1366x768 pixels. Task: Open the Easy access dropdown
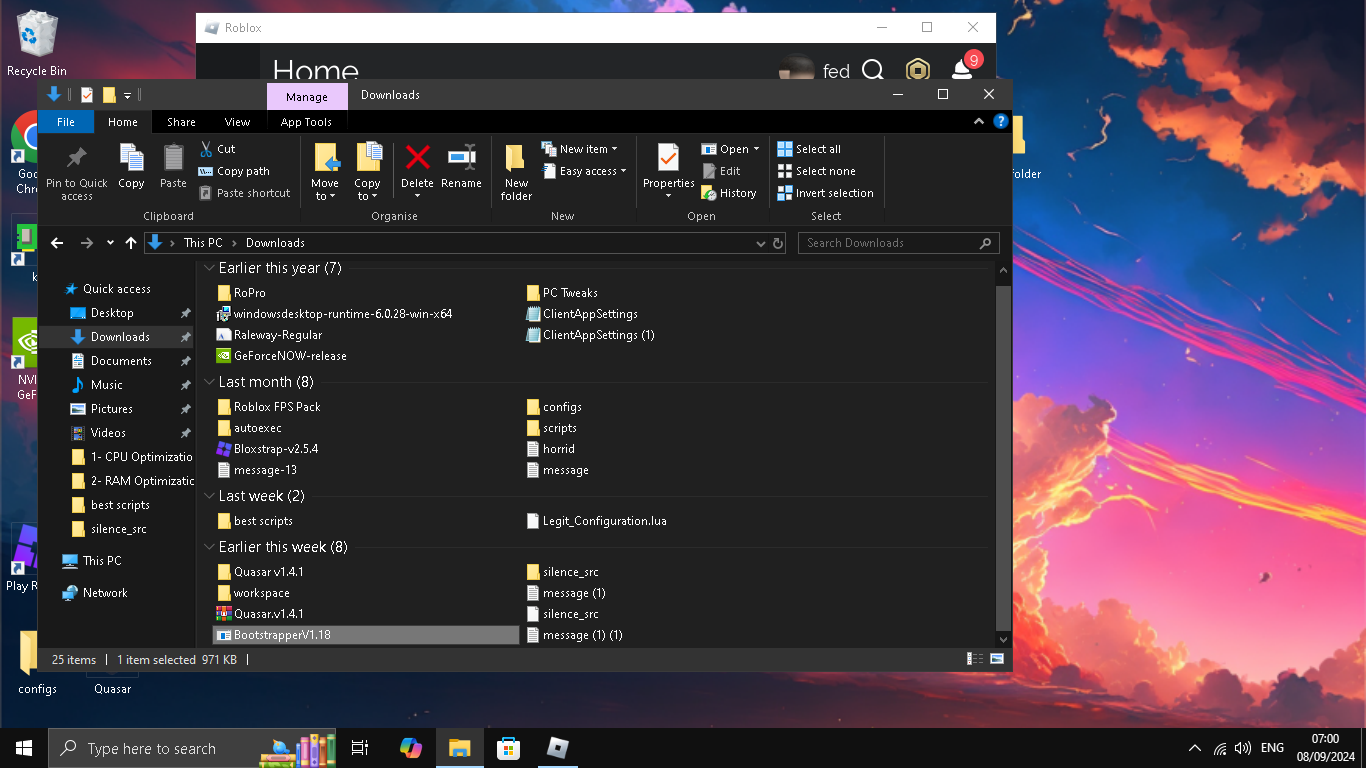click(585, 171)
